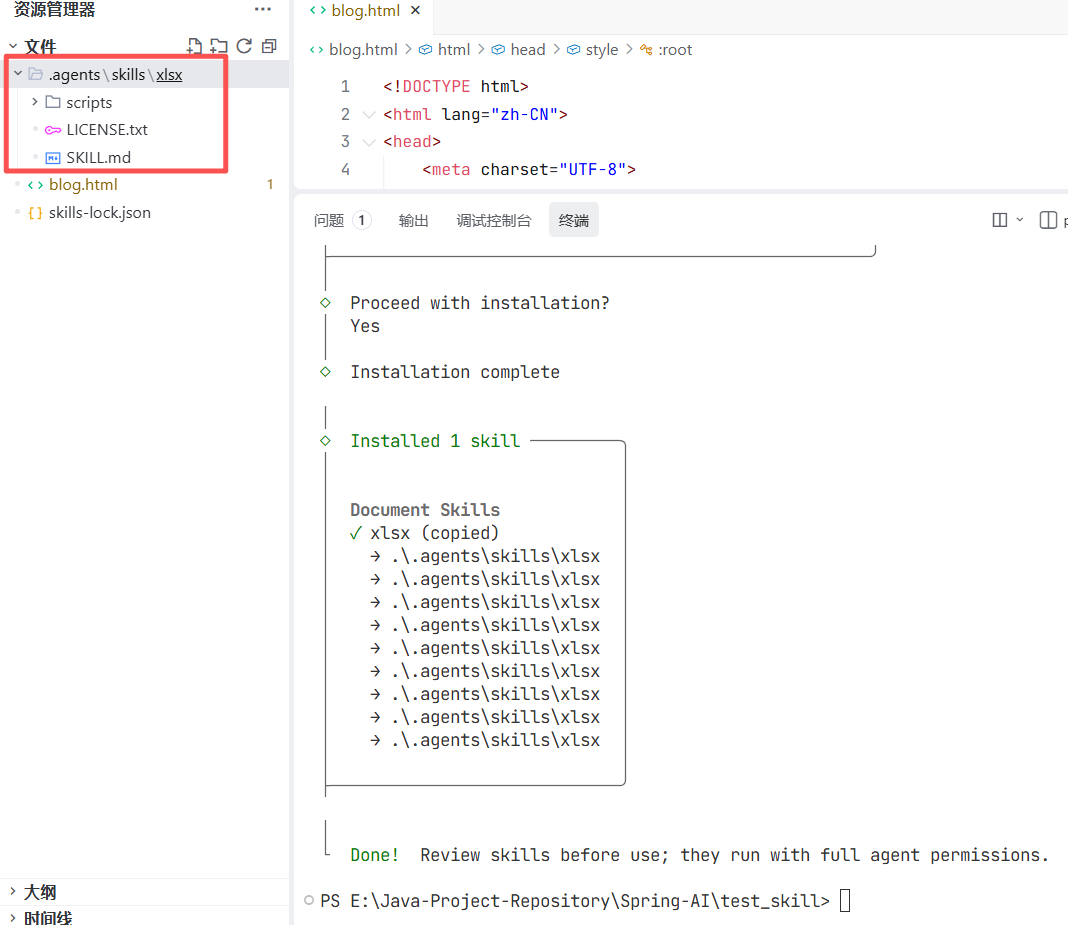
Task: Switch to the 调试控制台 panel tab
Action: (494, 220)
